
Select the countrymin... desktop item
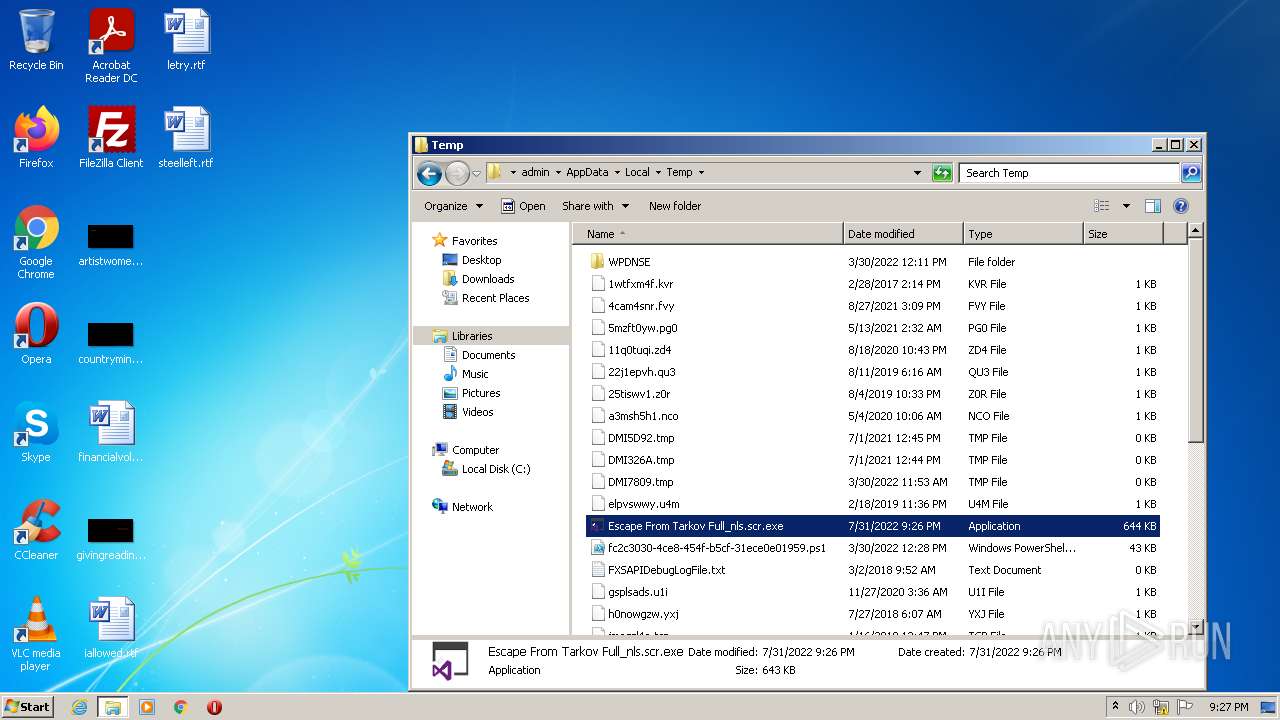[111, 342]
